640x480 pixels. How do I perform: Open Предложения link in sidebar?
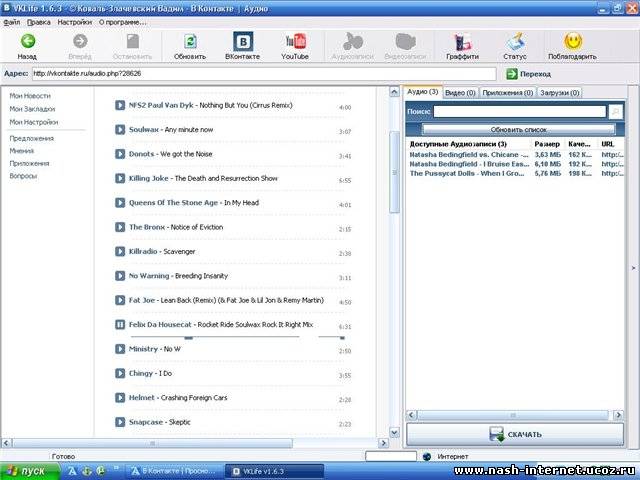coord(31,138)
